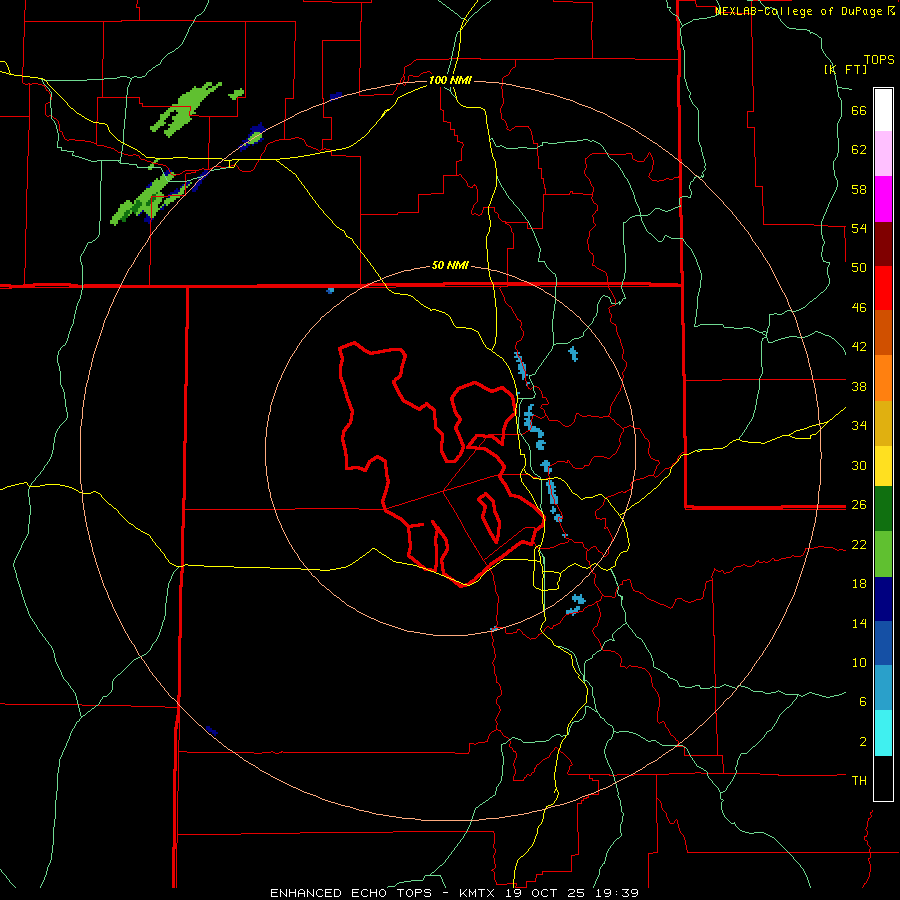Viewport: 900px width, 900px height.
Task: Click the legend value "22"
Action: 859,544
